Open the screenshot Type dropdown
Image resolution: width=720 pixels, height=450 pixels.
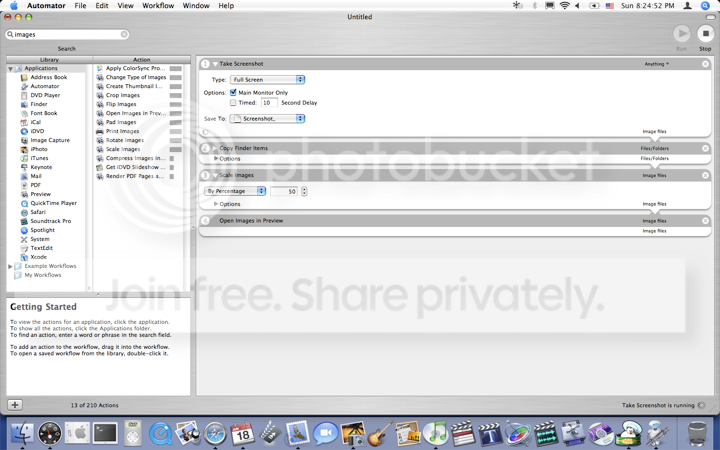(267, 79)
